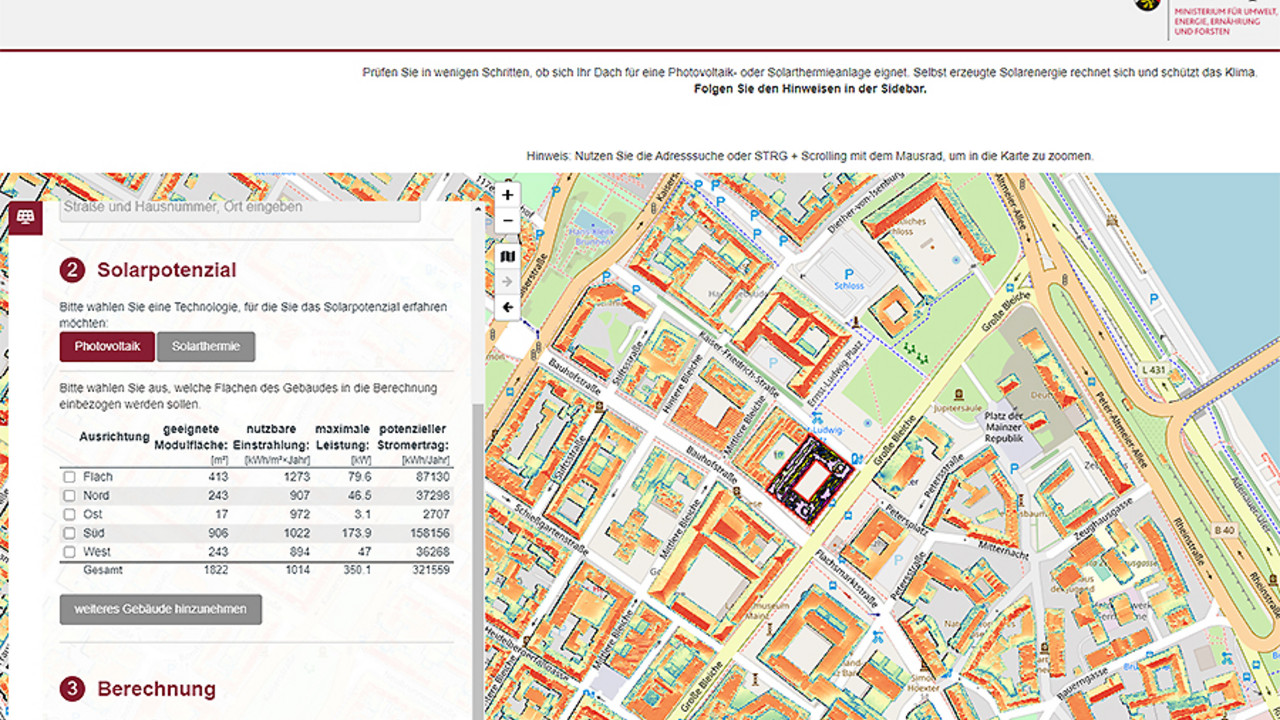Check the Süd orientation checkbox
This screenshot has height=720, width=1280.
pos(69,533)
